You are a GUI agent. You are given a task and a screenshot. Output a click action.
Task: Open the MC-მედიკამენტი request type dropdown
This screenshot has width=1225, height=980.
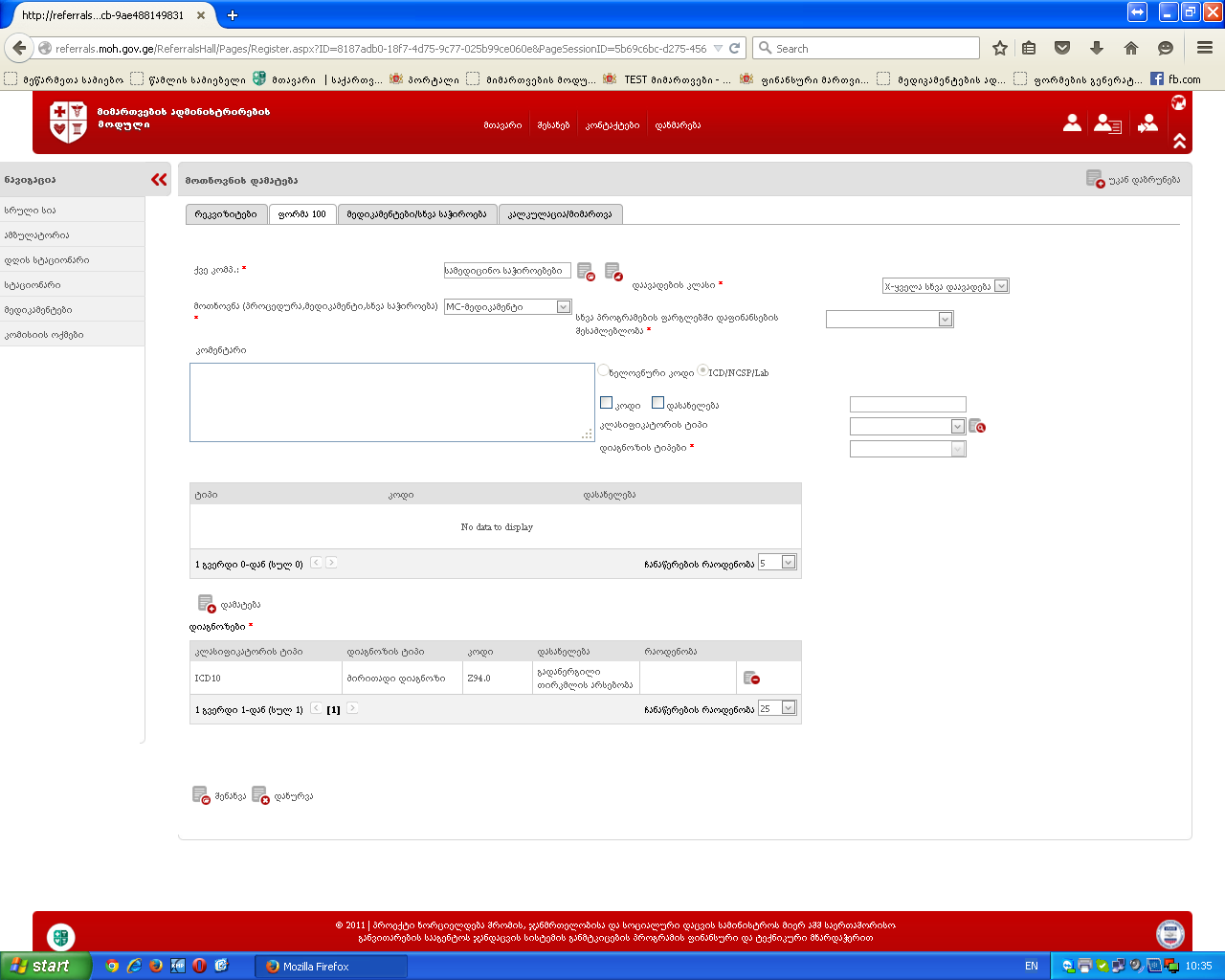coord(564,307)
